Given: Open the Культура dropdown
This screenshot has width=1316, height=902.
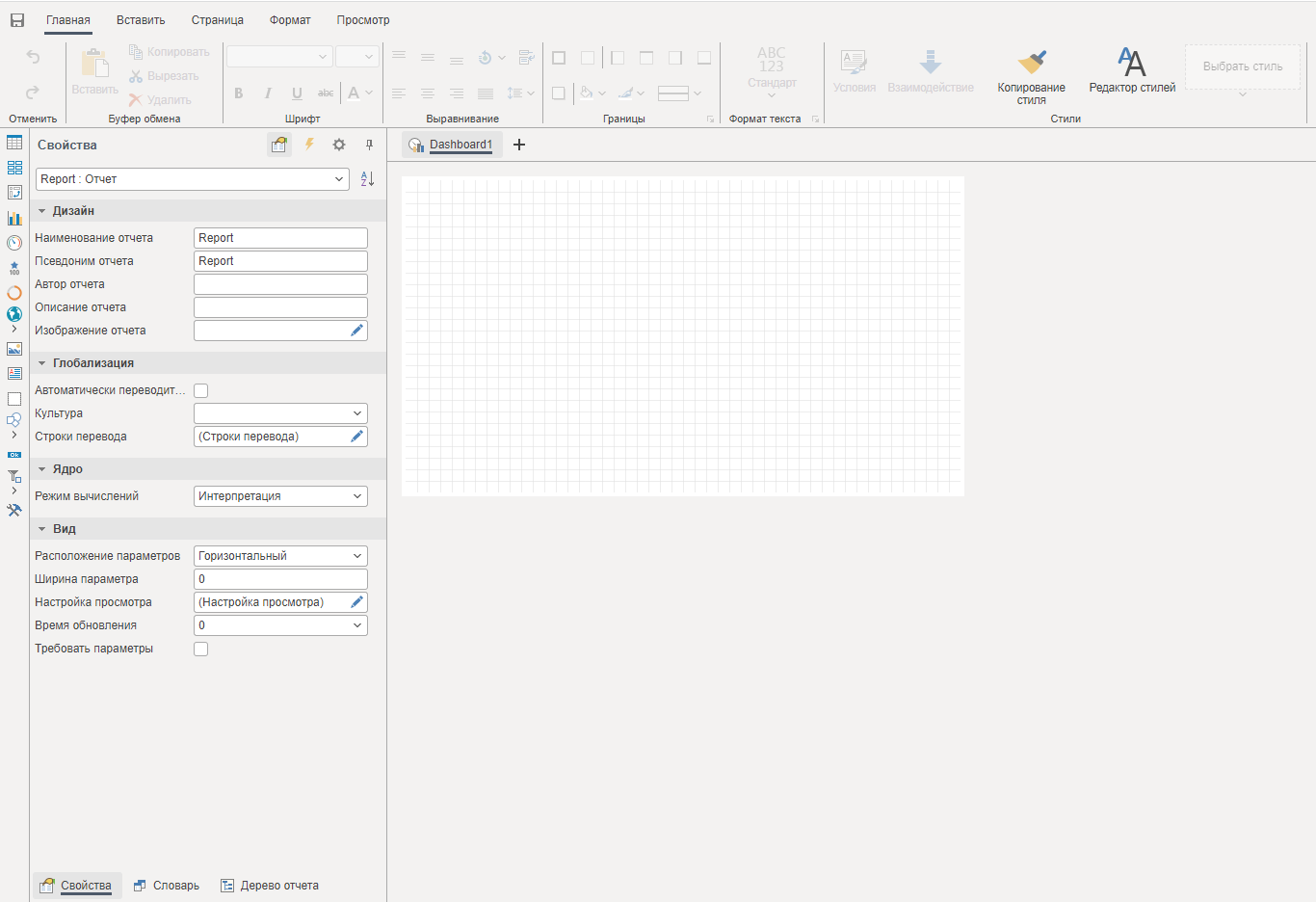Looking at the screenshot, I should point(280,413).
